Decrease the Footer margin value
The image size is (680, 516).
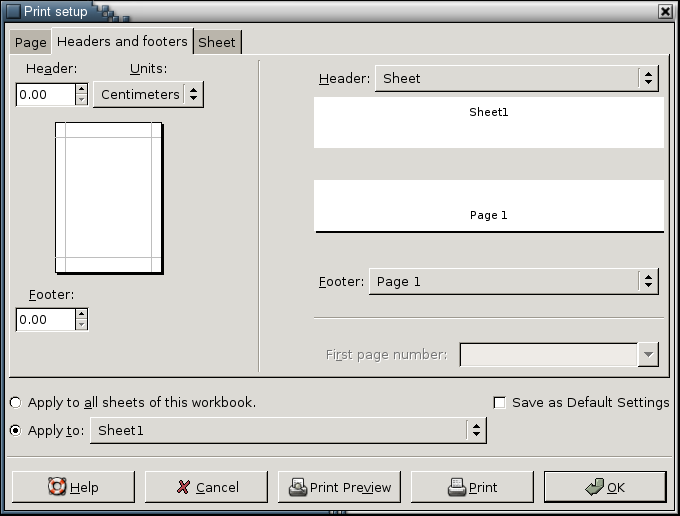(82, 325)
